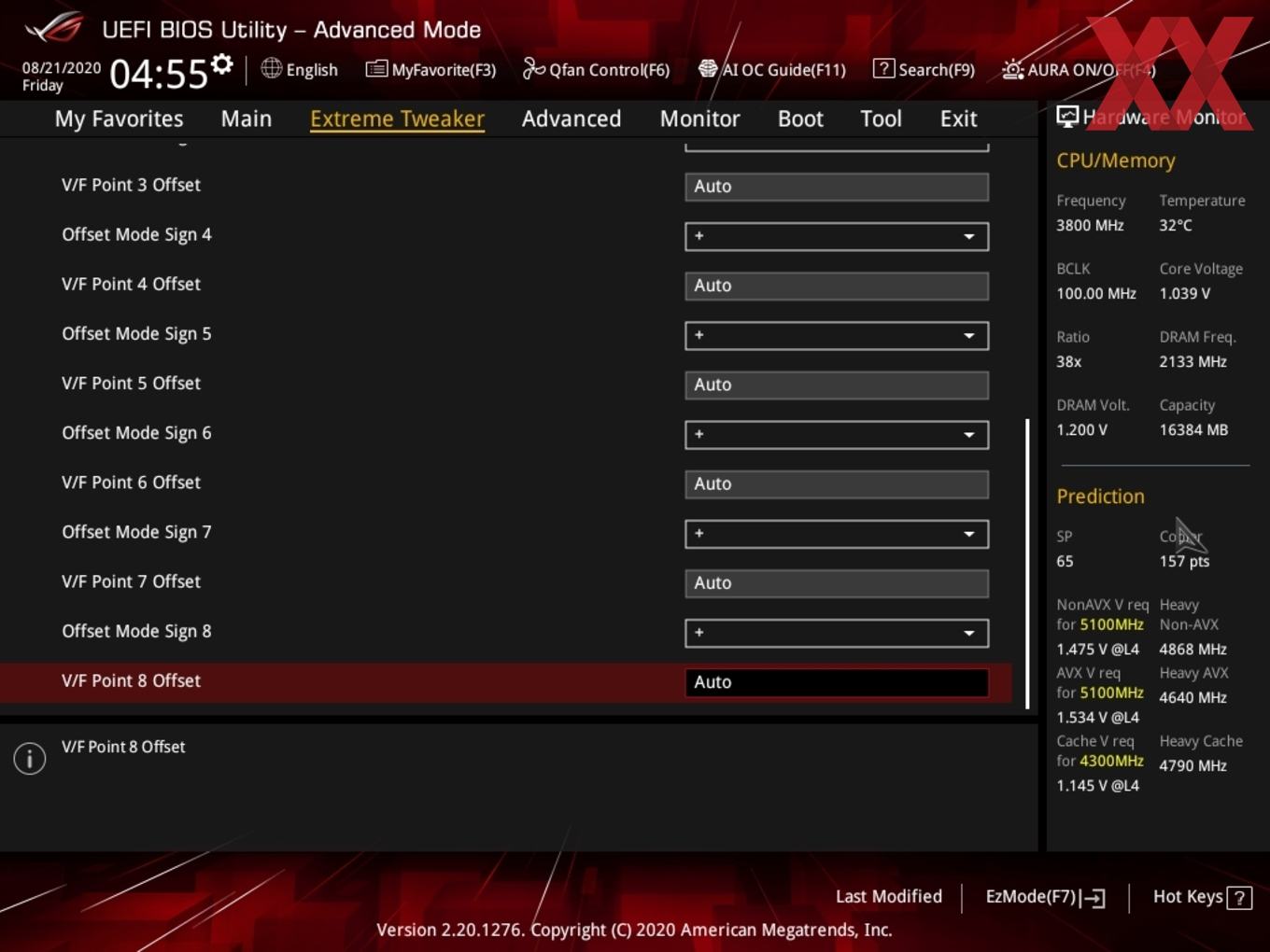Click the CPU/Memory section heading
1270x952 pixels.
pos(1115,161)
